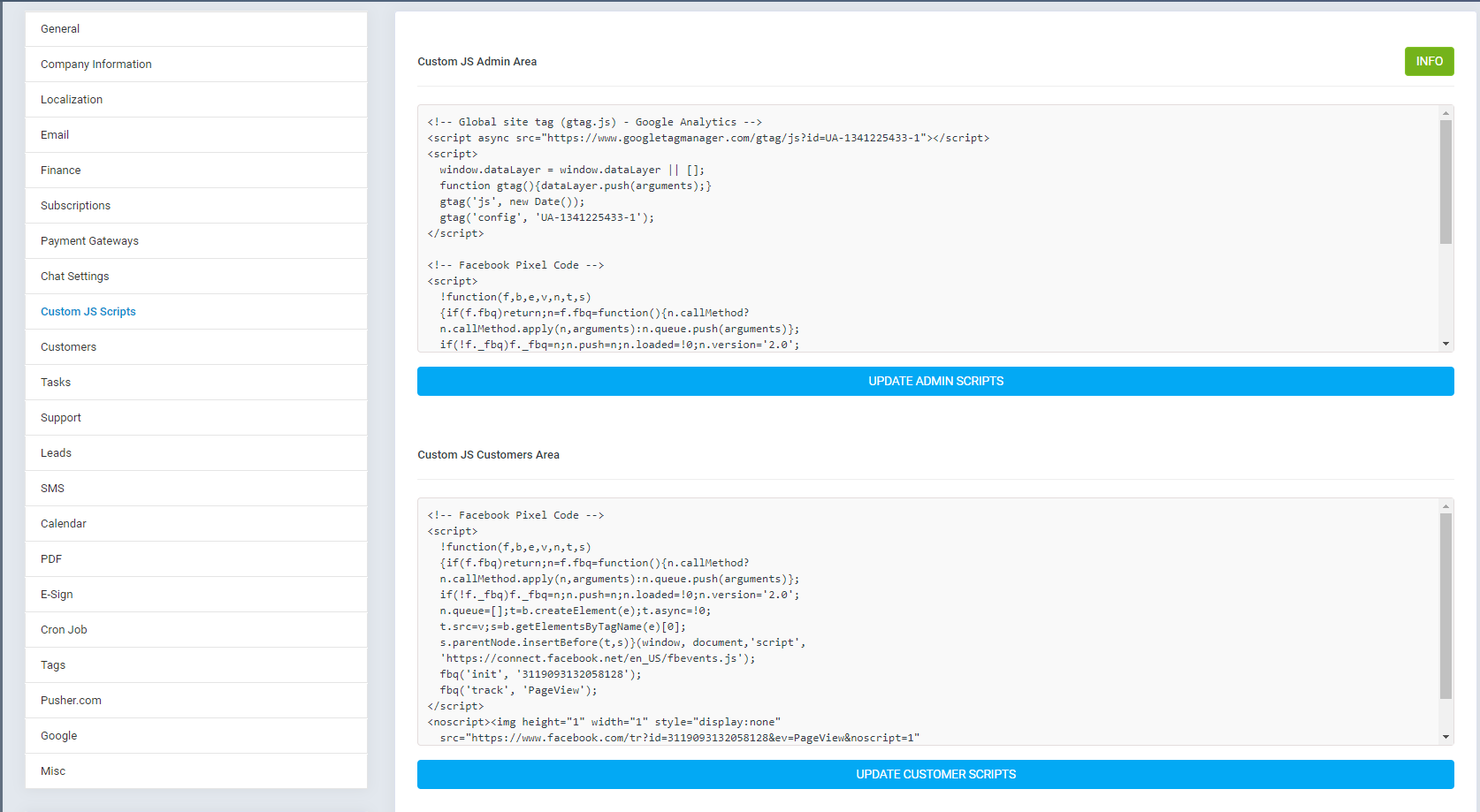Click UPDATE CUSTOMER SCRIPTS button
1480x812 pixels.
(x=935, y=774)
